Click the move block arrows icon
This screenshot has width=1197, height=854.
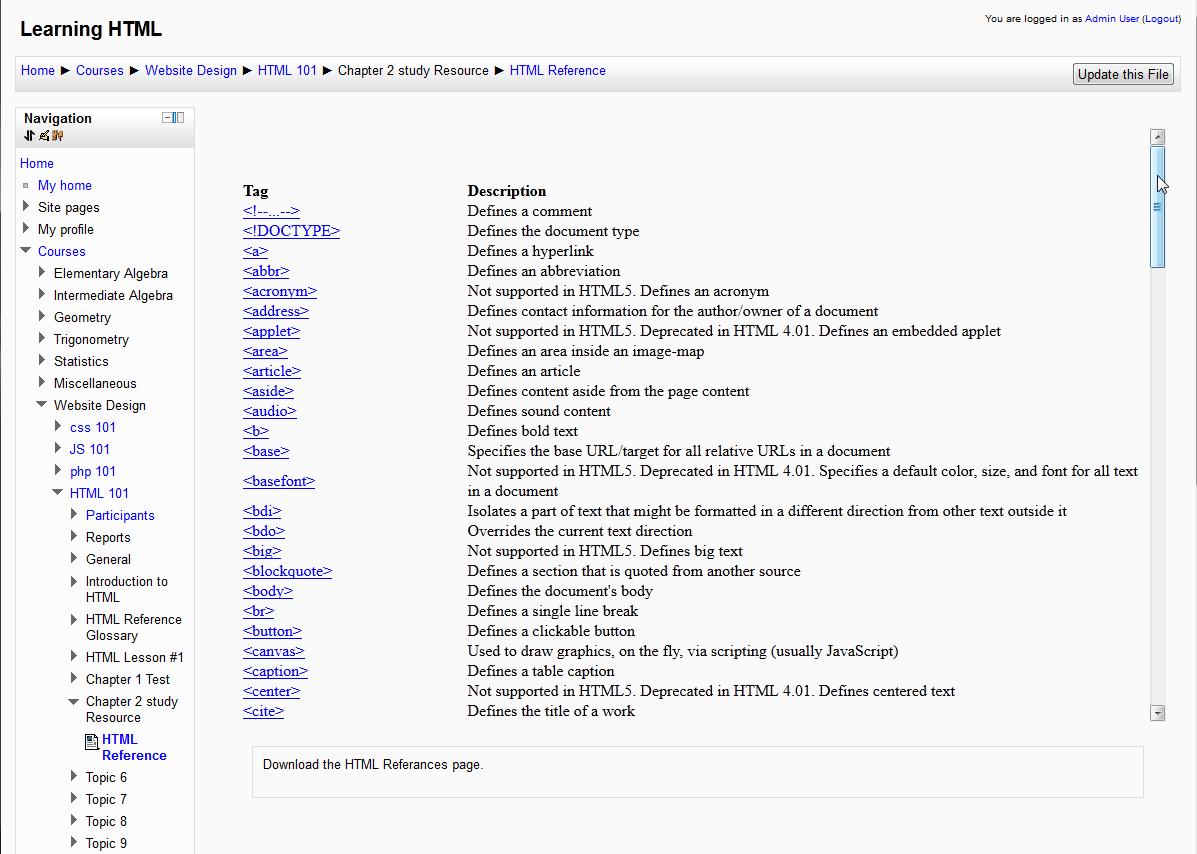29,136
